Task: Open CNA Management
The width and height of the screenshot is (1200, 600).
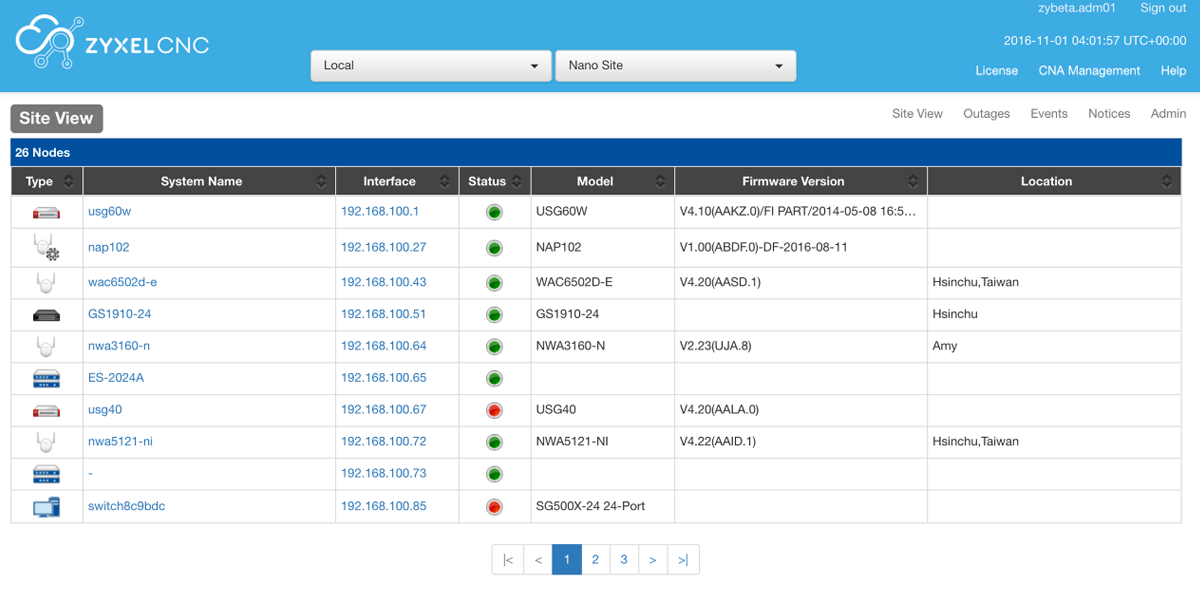Action: click(1089, 71)
